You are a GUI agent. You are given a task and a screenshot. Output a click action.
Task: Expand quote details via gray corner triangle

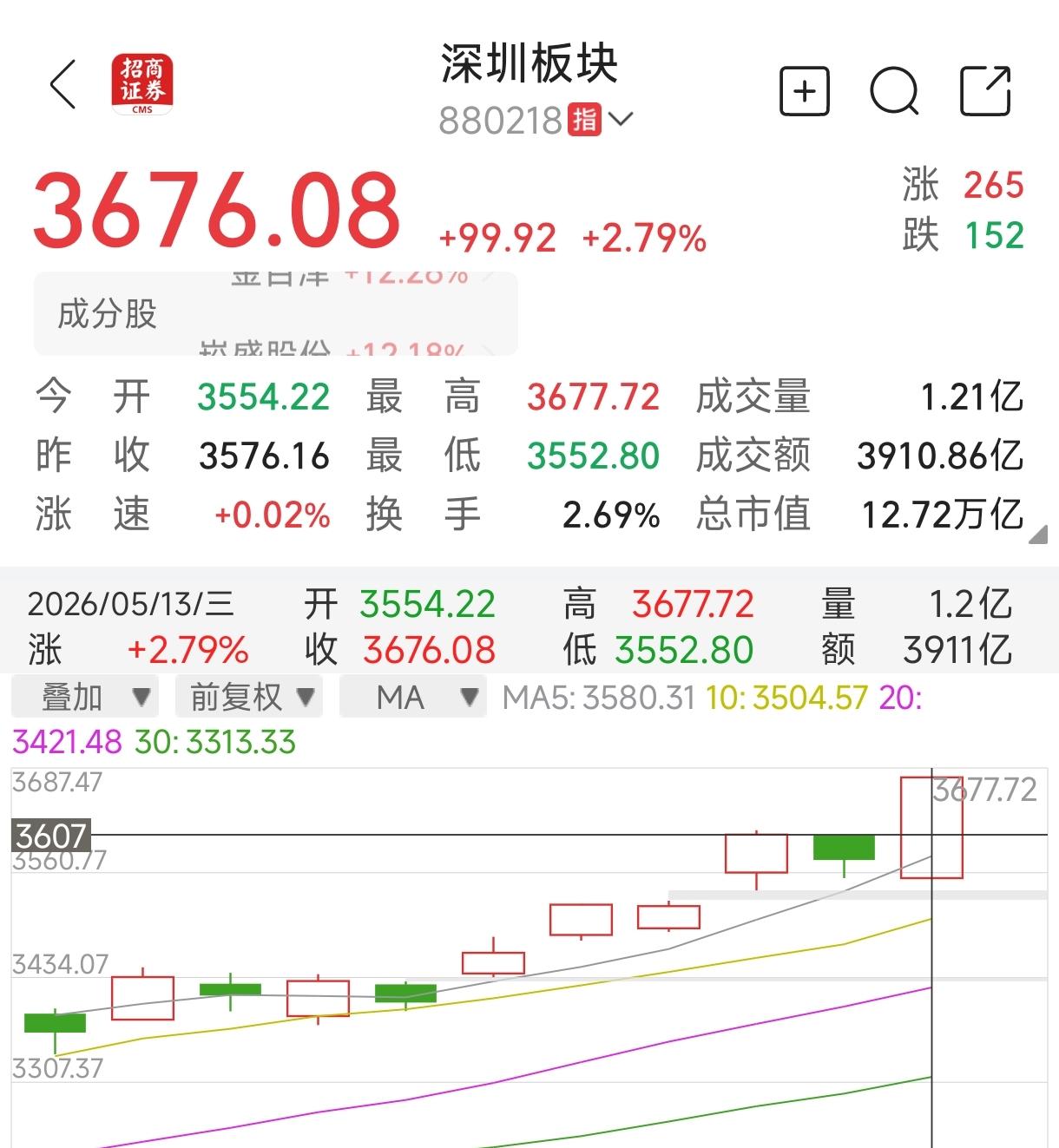click(1037, 535)
